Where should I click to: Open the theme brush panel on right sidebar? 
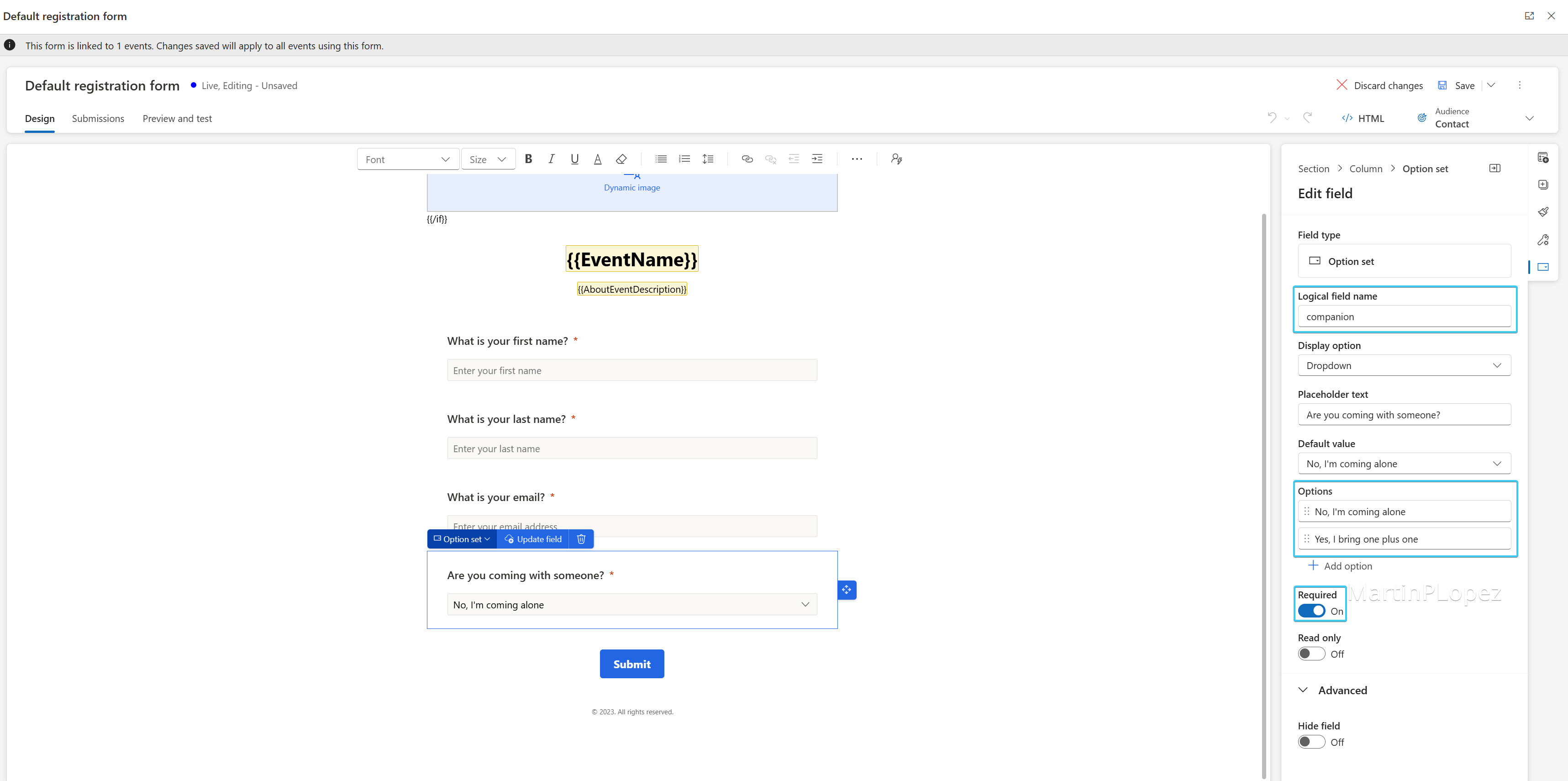click(1544, 211)
